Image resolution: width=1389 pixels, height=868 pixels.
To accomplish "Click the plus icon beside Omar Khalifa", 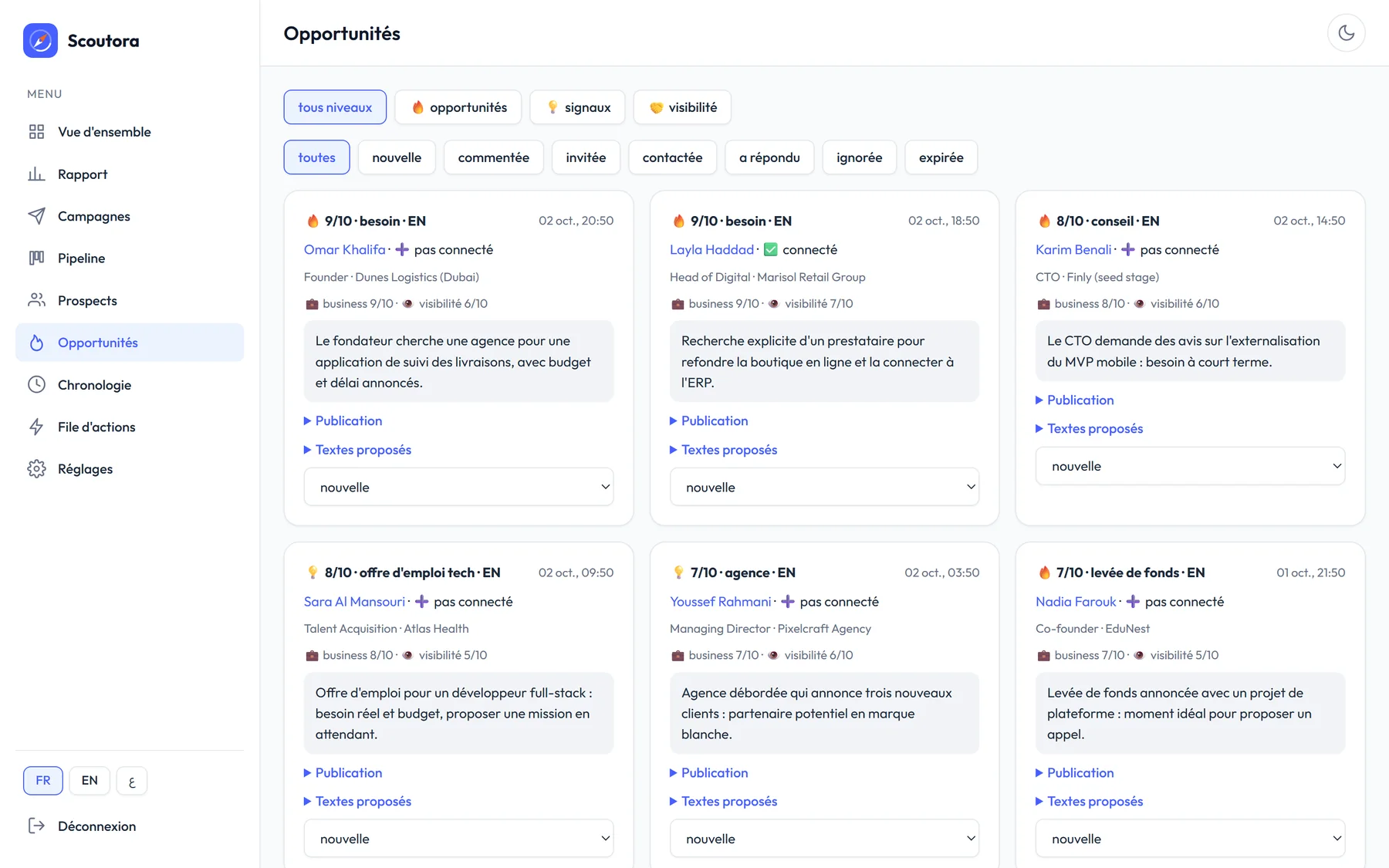I will point(402,250).
